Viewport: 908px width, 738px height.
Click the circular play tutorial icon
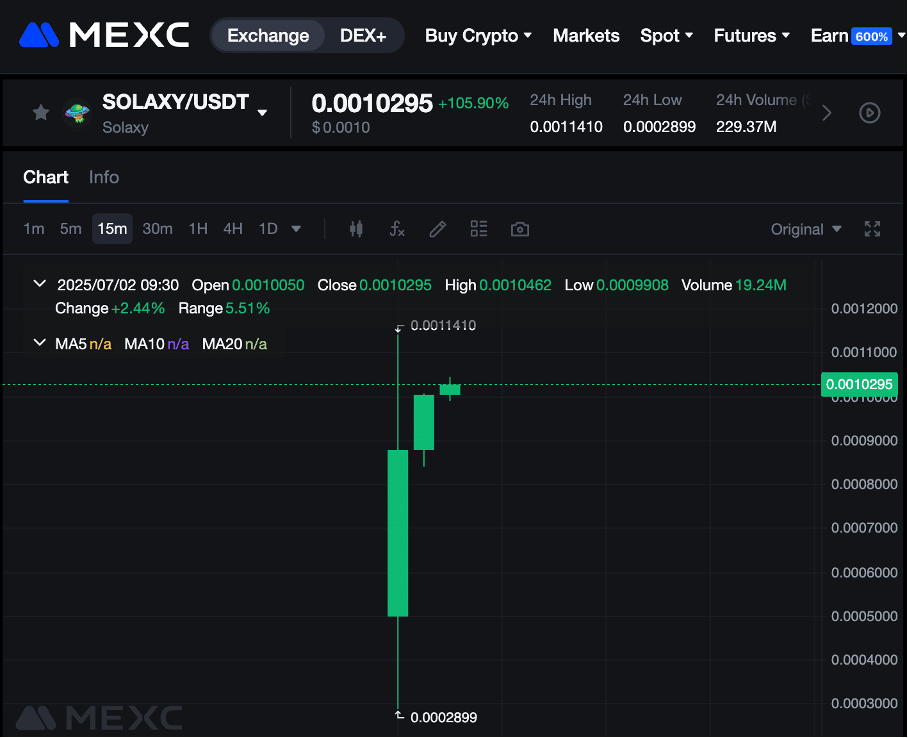[870, 113]
